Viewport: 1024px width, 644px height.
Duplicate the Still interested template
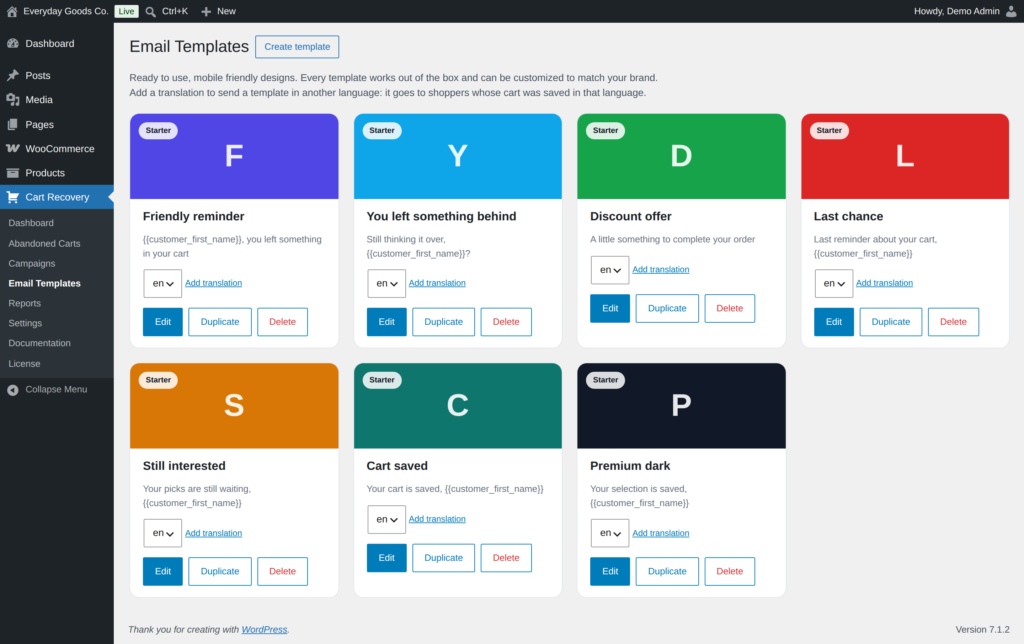click(x=219, y=571)
